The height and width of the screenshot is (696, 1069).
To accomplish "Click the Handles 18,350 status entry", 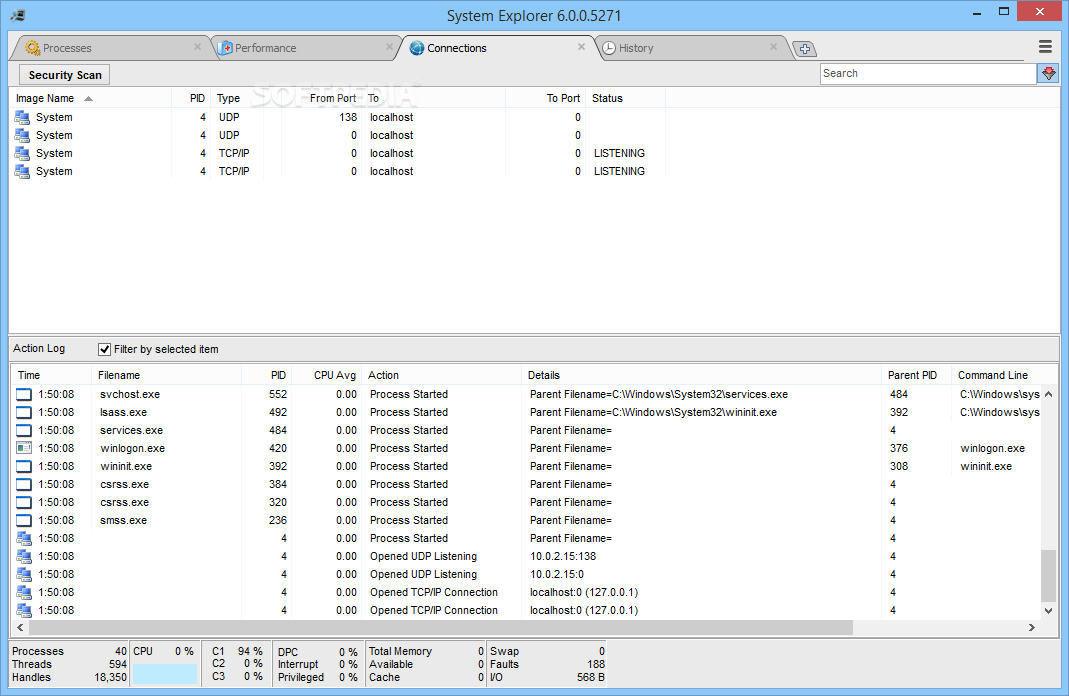I will [x=69, y=678].
